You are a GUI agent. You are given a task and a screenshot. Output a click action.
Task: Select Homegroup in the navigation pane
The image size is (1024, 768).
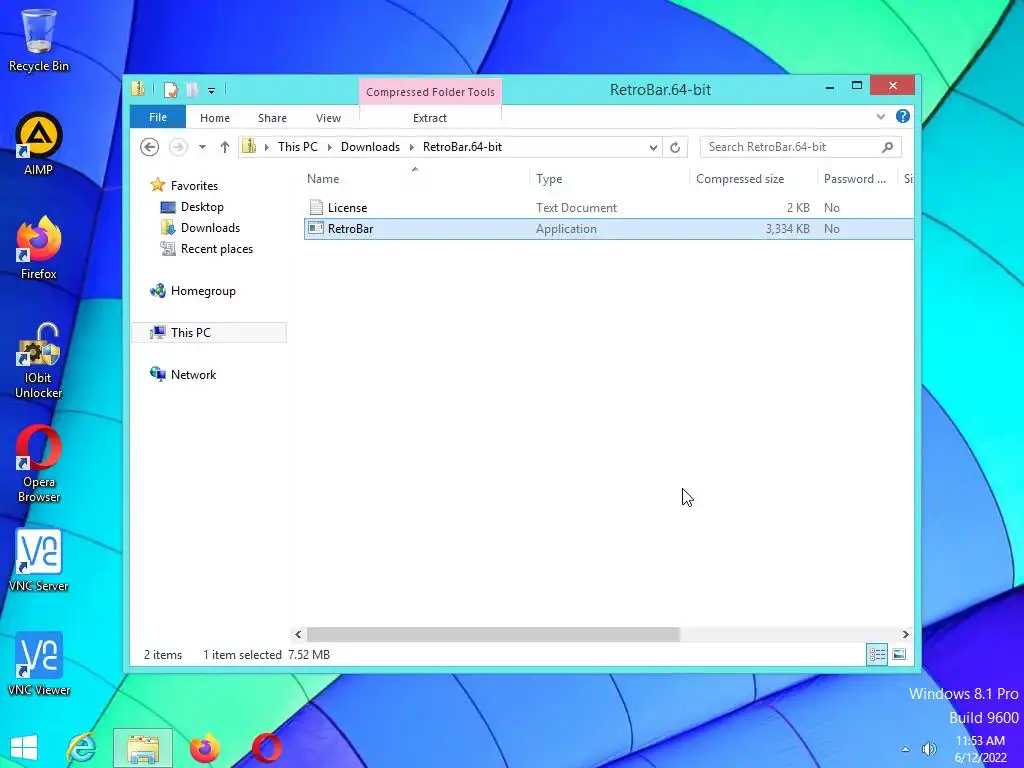[x=203, y=291]
